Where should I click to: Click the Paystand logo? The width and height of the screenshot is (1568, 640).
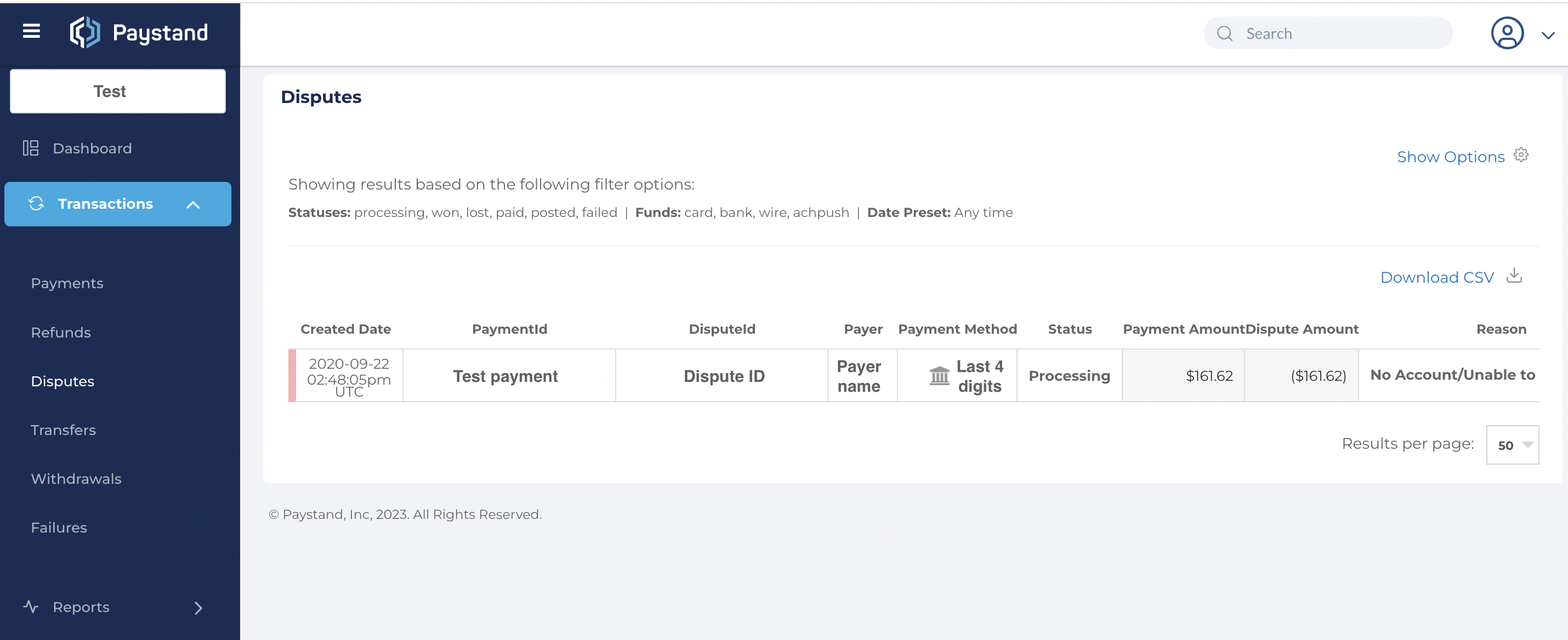[x=139, y=33]
